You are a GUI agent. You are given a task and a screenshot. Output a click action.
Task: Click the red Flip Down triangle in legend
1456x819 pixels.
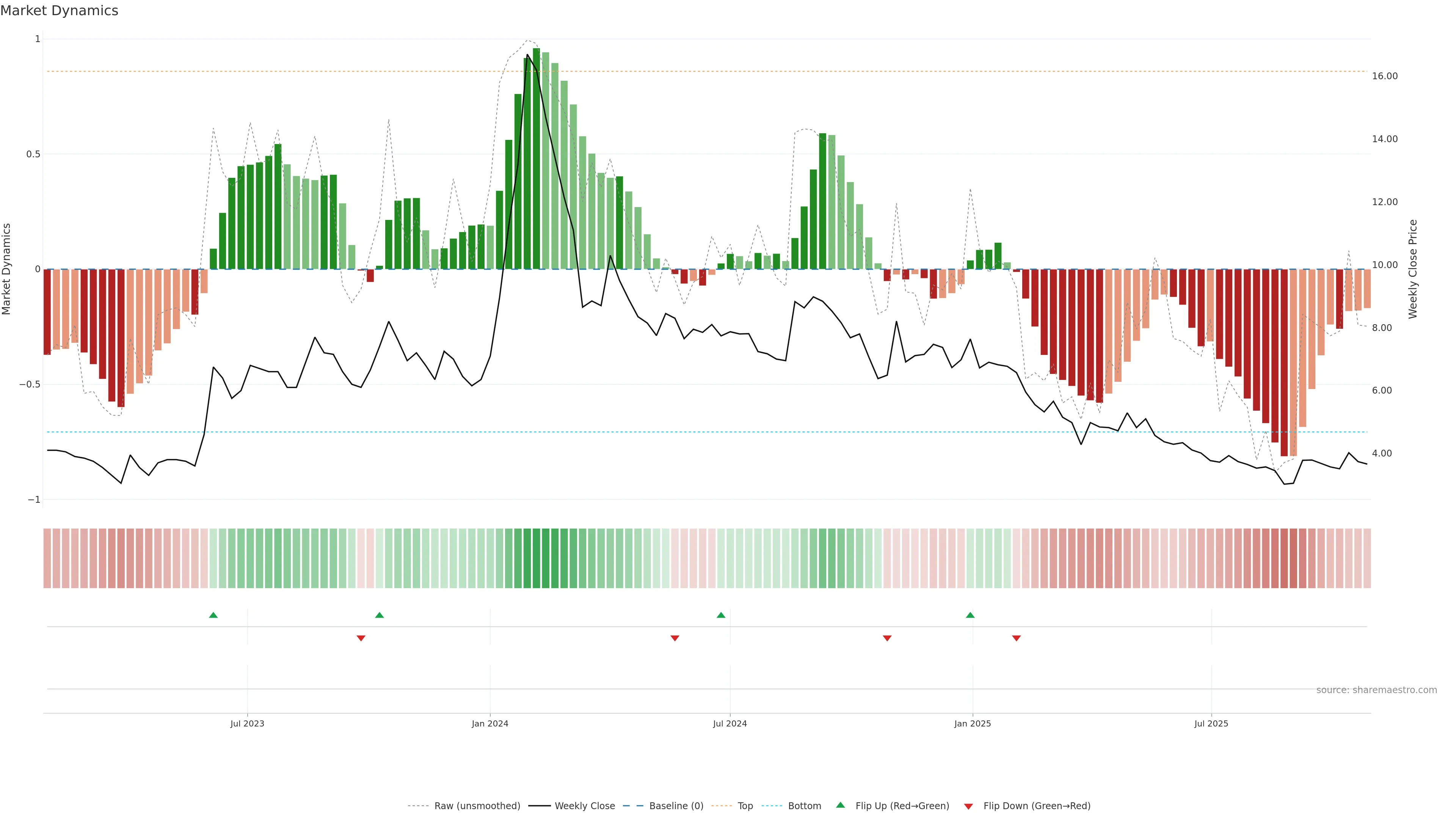(x=968, y=806)
